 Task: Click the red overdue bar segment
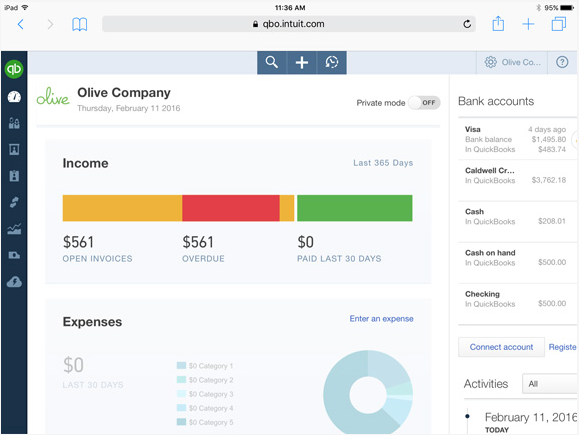231,208
